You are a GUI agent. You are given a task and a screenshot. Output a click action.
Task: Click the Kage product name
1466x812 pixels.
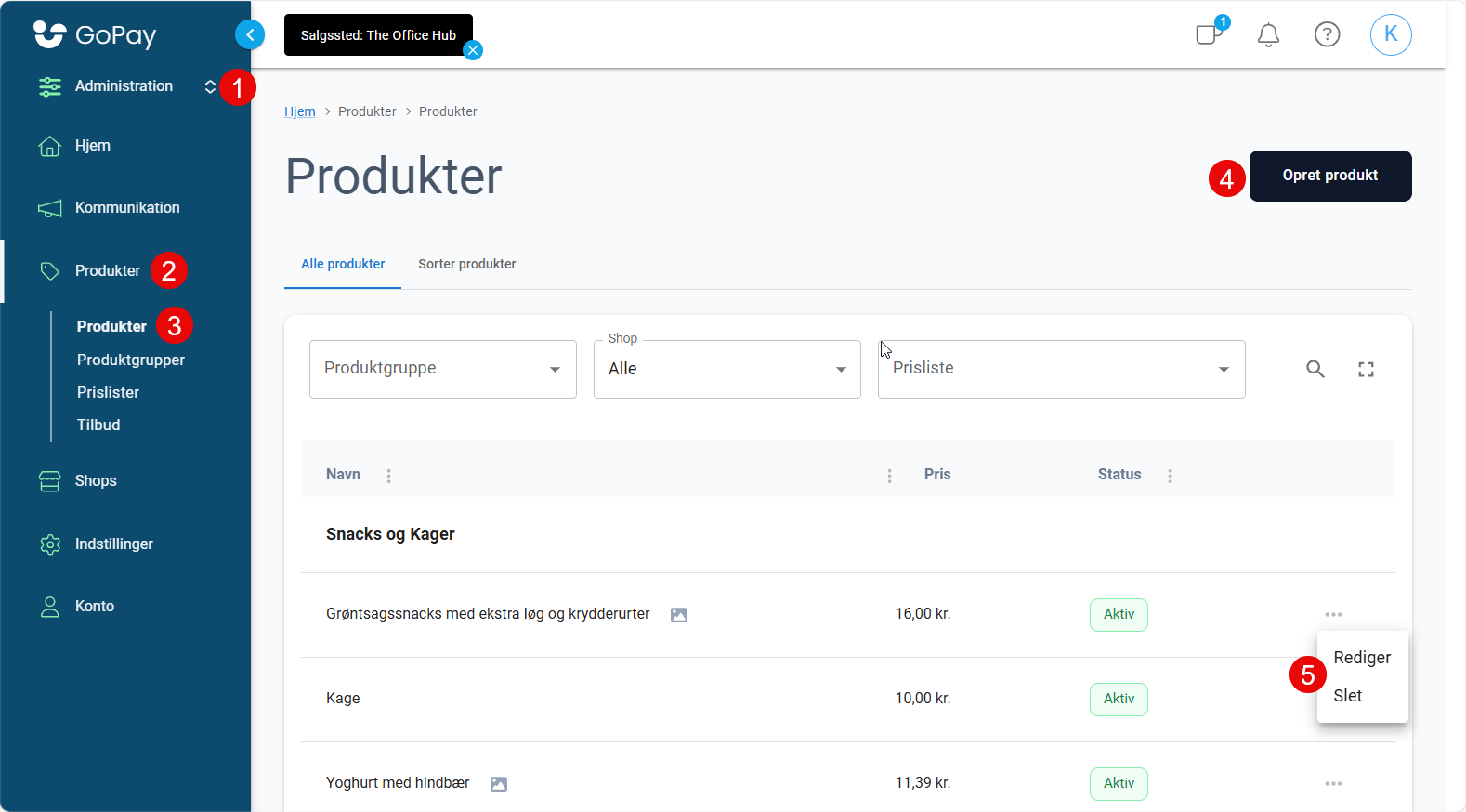343,698
